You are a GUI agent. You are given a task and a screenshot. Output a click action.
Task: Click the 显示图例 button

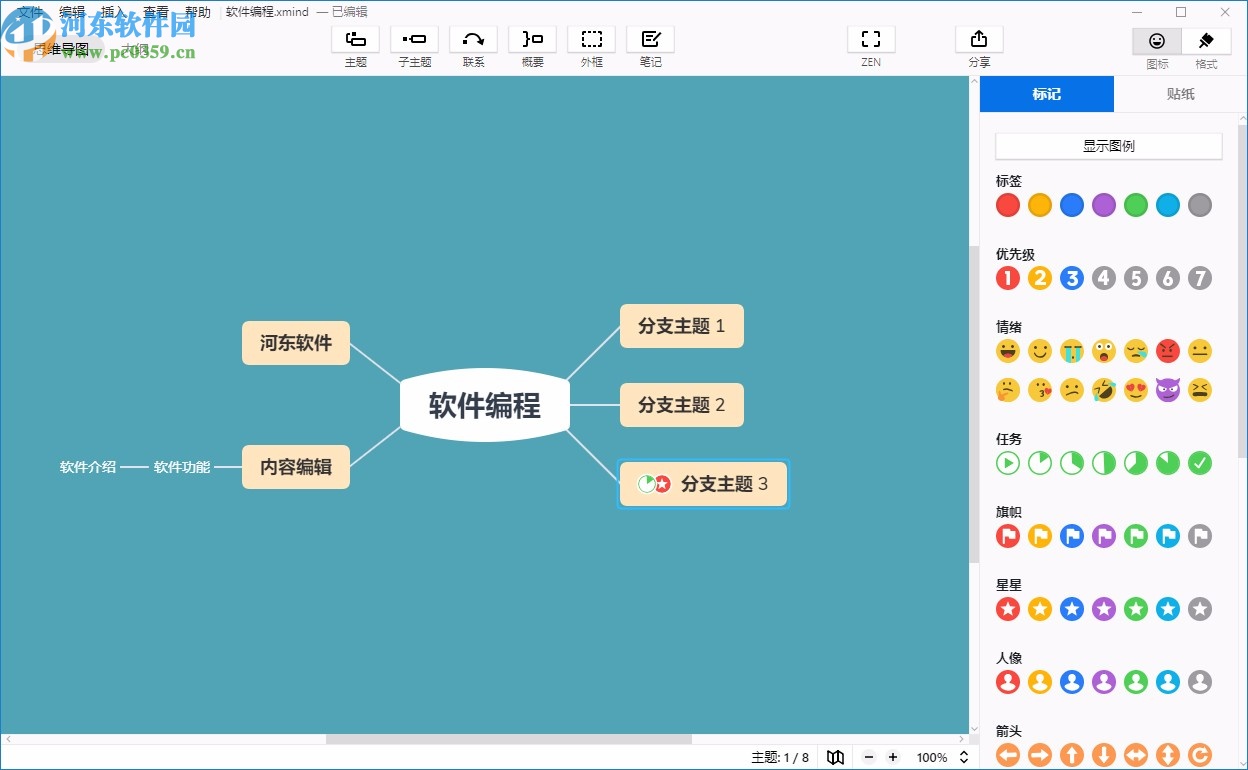(x=1107, y=145)
